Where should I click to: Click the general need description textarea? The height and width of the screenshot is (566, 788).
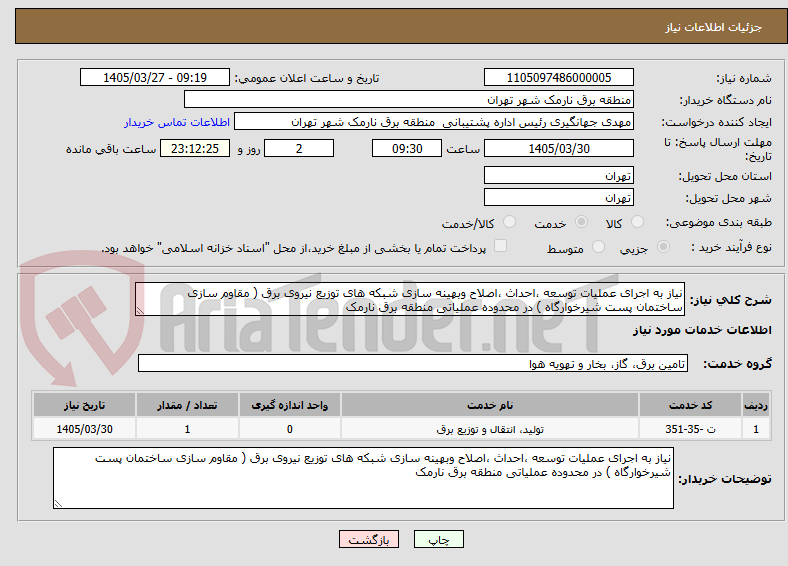coord(410,299)
